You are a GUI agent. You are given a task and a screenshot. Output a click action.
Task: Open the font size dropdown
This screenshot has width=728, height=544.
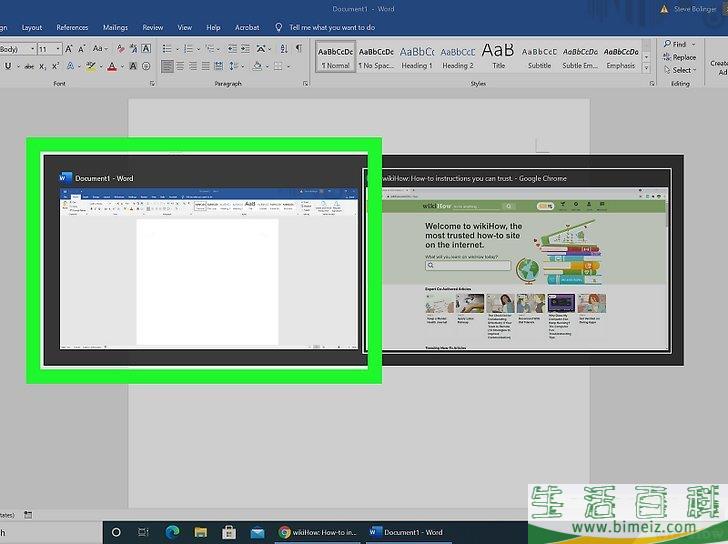tap(58, 49)
